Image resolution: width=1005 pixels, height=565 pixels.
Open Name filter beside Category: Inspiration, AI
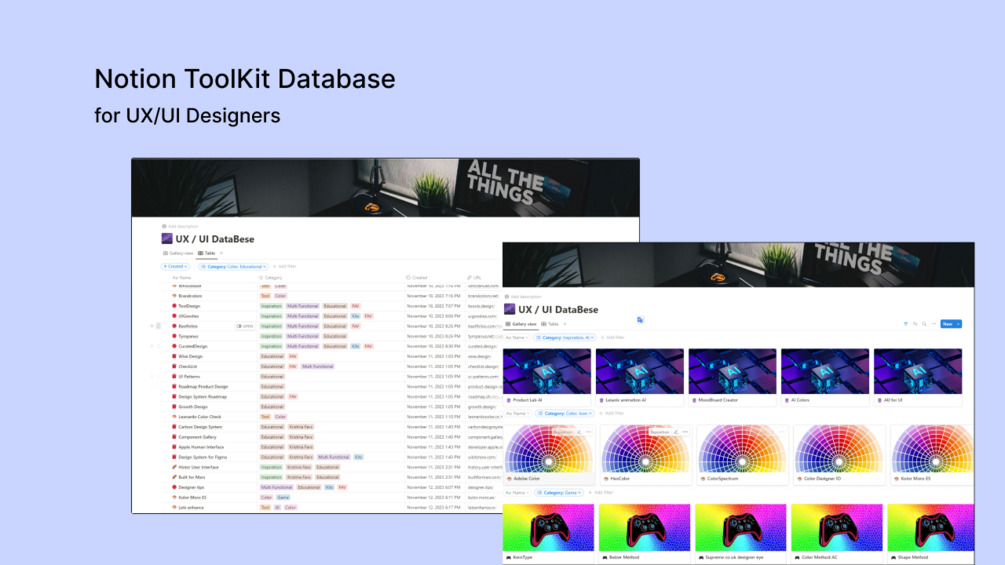click(x=517, y=338)
